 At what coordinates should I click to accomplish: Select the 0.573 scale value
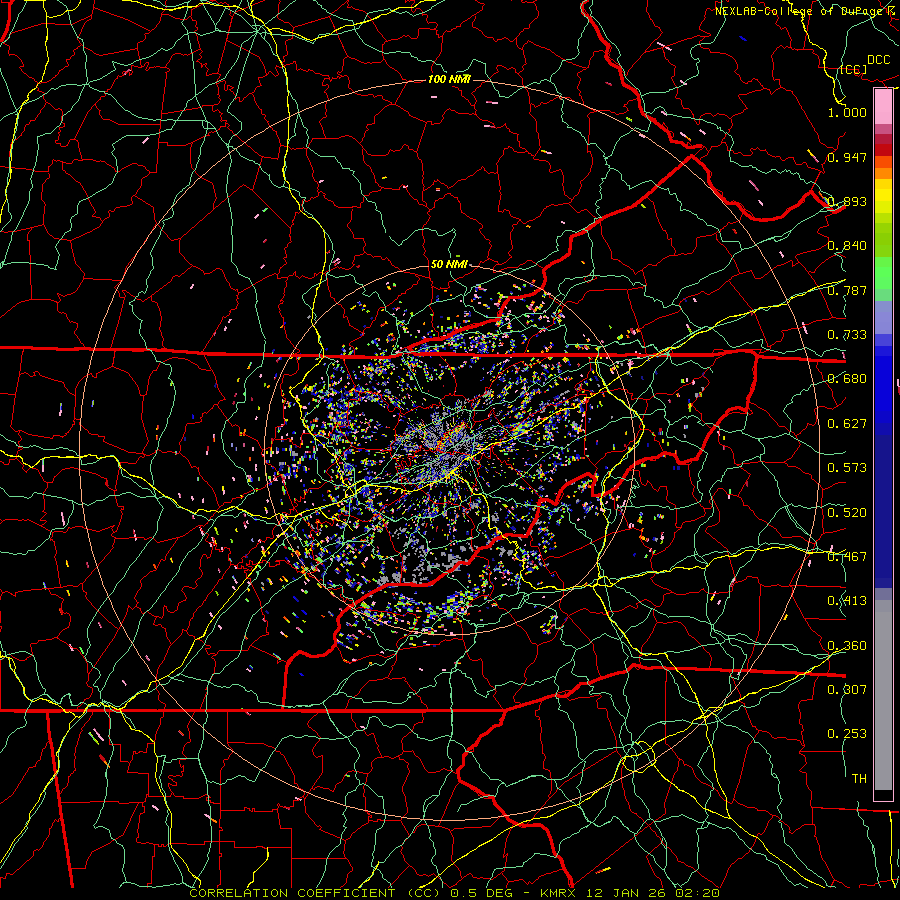click(847, 468)
